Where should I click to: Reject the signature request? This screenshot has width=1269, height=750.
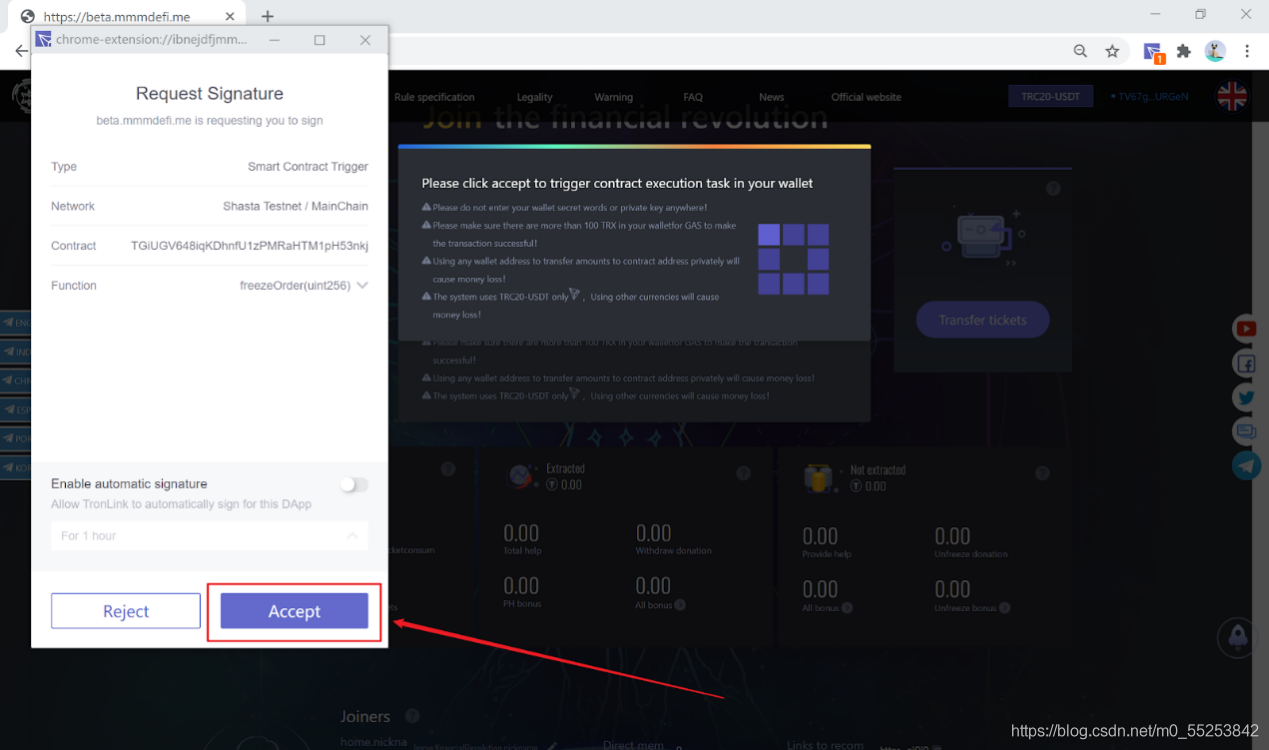pyautogui.click(x=126, y=611)
